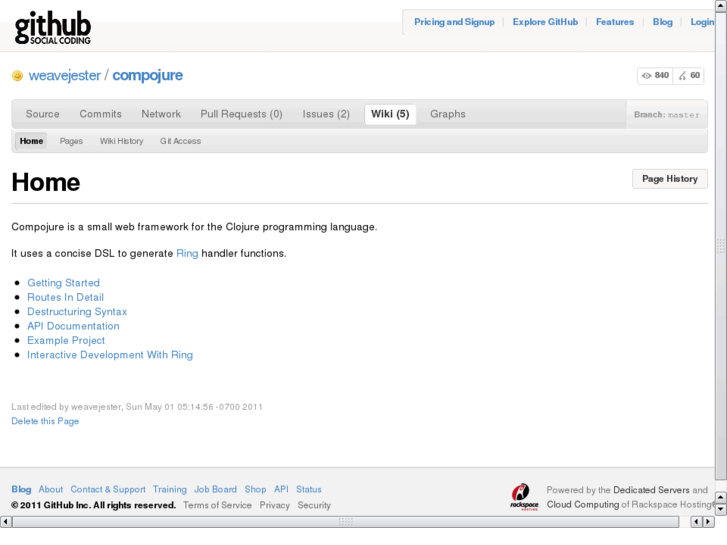
Task: Open the Shop footer link
Action: pyautogui.click(x=255, y=489)
